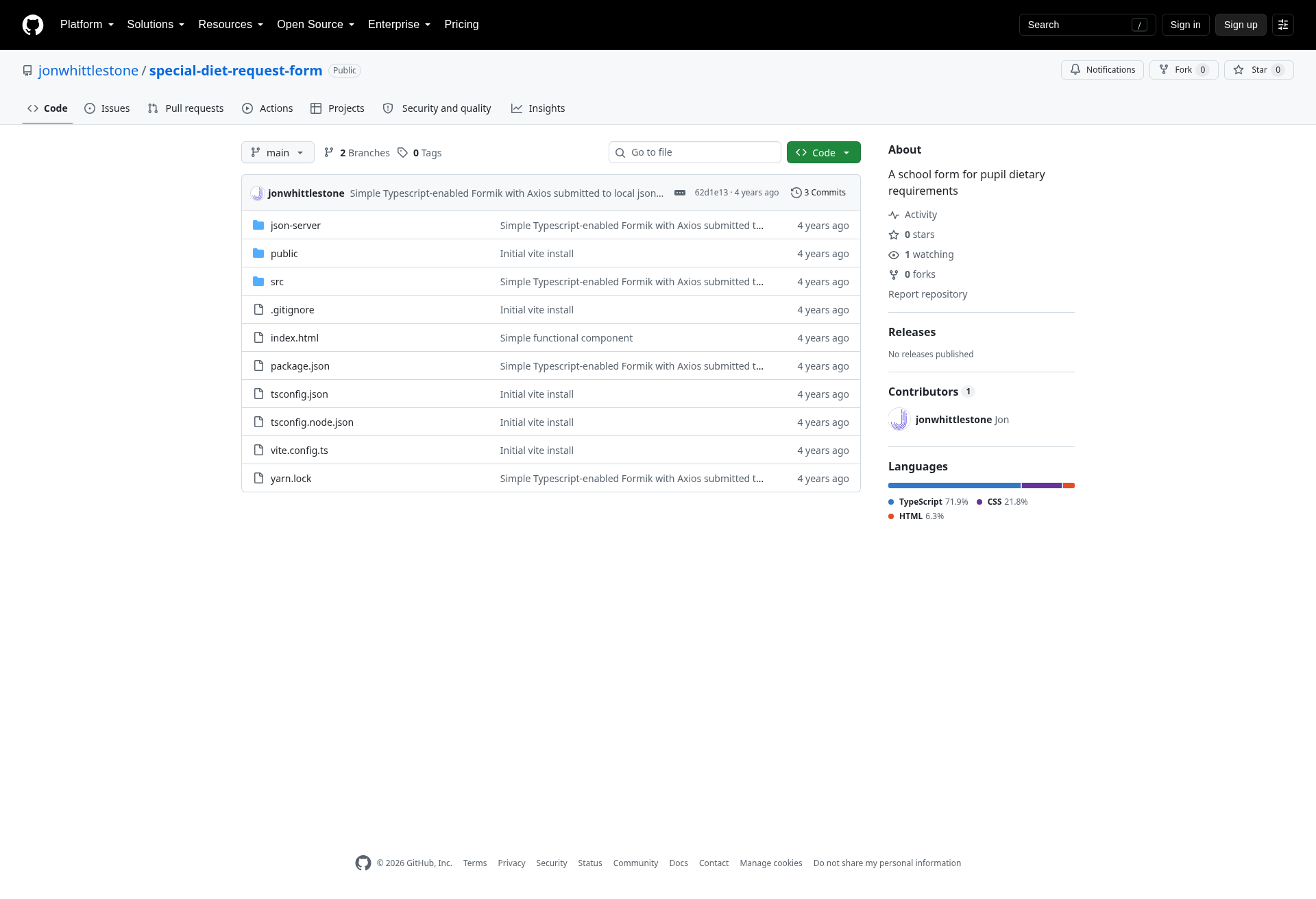Expand commit message ellipsis button
This screenshot has height=899, width=1316.
[680, 193]
